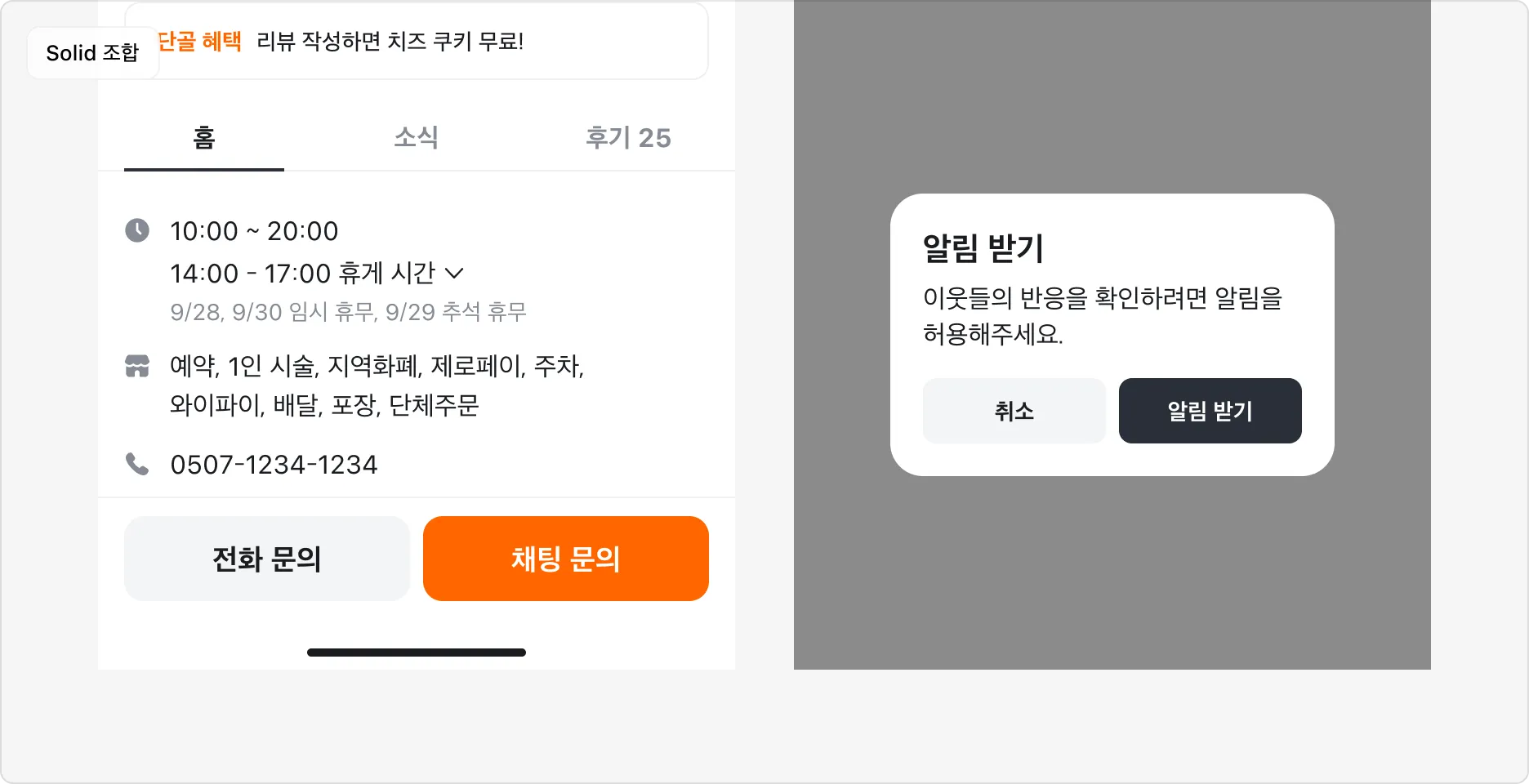Expand the 휴게 시간 chevron
Viewport: 1529px width, 784px height.
[x=454, y=273]
